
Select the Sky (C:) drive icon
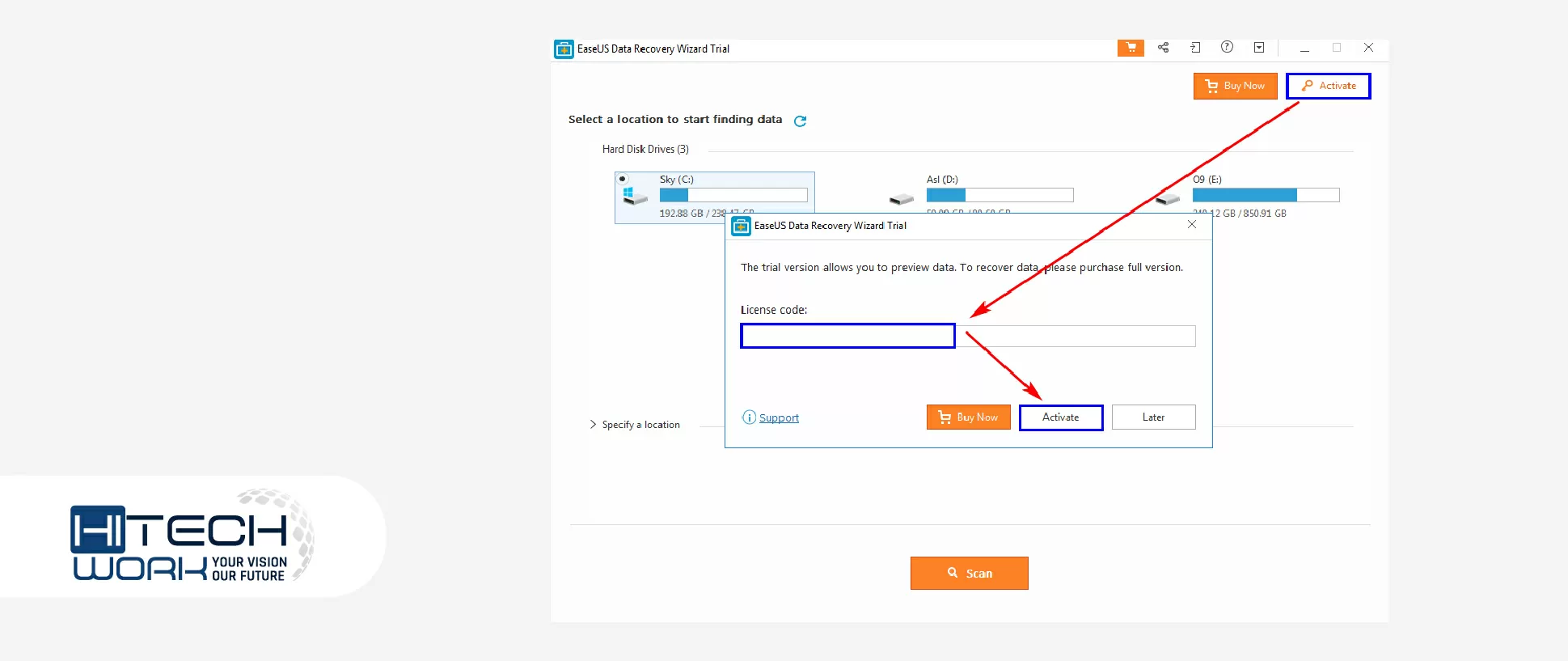[x=635, y=197]
